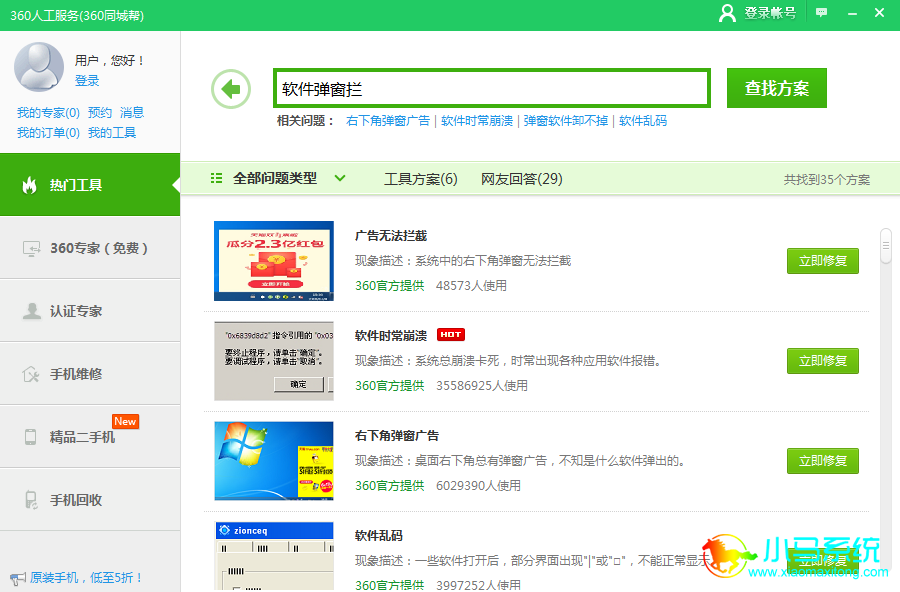Click the 查找方案 search button
This screenshot has width=900, height=592.
[x=777, y=88]
